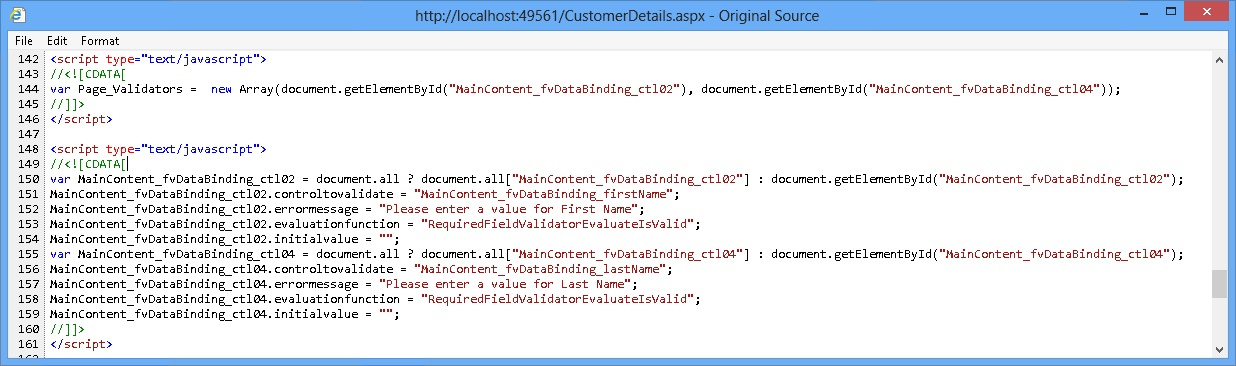This screenshot has width=1236, height=366.
Task: Click closing script tag on line 161
Action: coord(81,344)
